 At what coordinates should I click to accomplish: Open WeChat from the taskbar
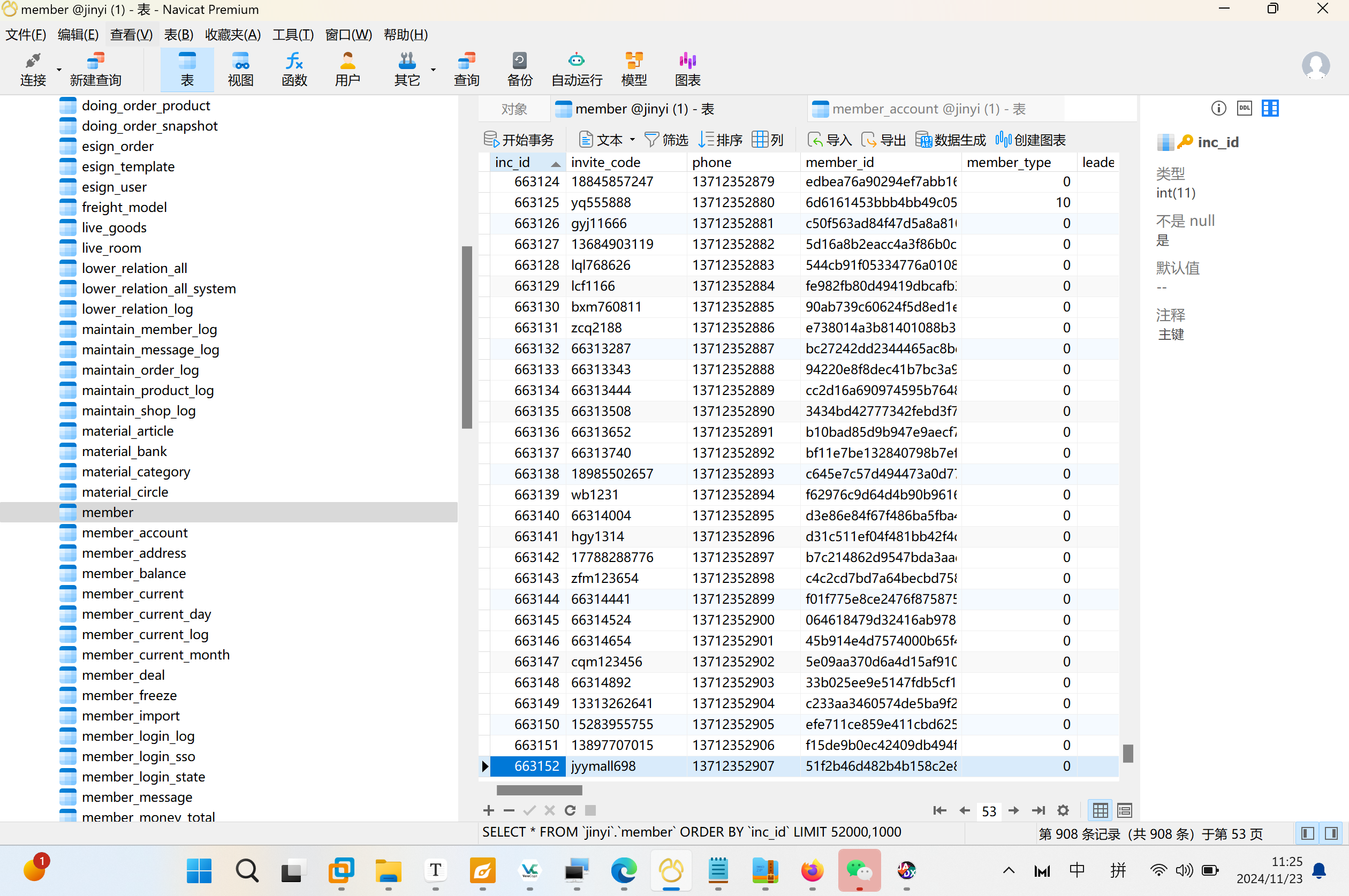[x=859, y=870]
